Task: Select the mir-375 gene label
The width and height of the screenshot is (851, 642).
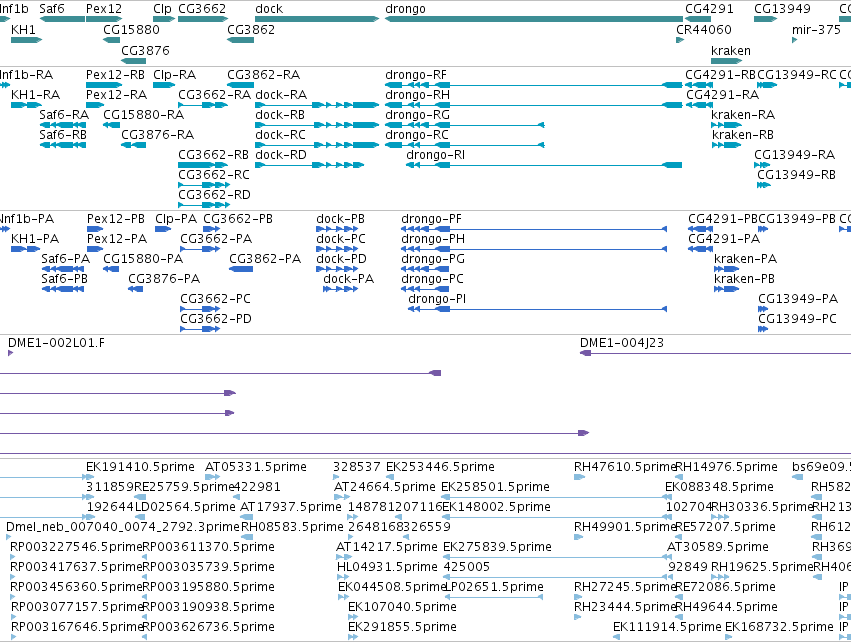Action: pos(816,30)
